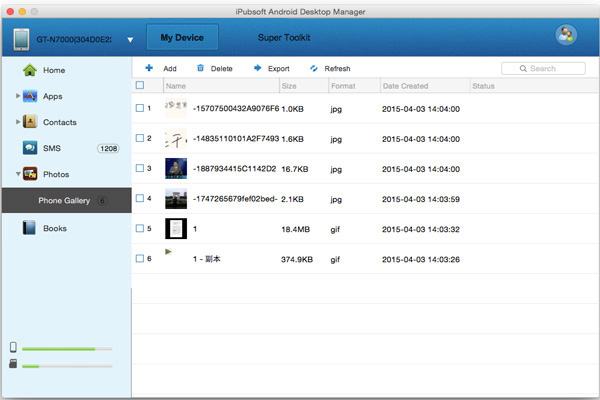
Task: Open the device dropdown arrow
Action: (130, 40)
